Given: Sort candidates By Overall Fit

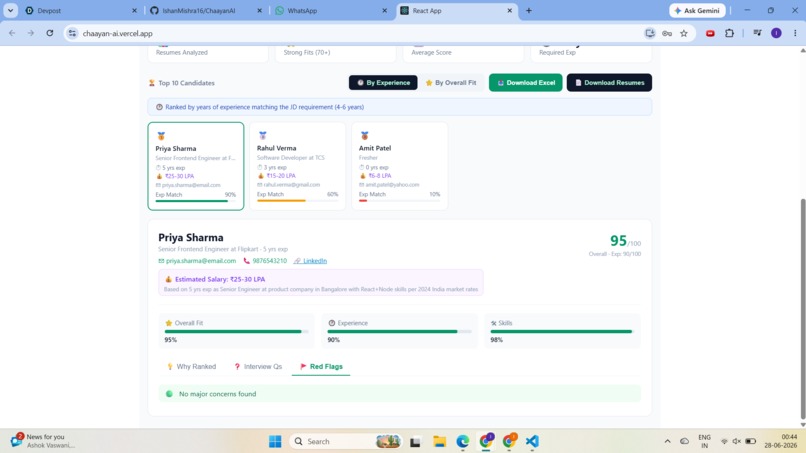Looking at the screenshot, I should pyautogui.click(x=451, y=82).
